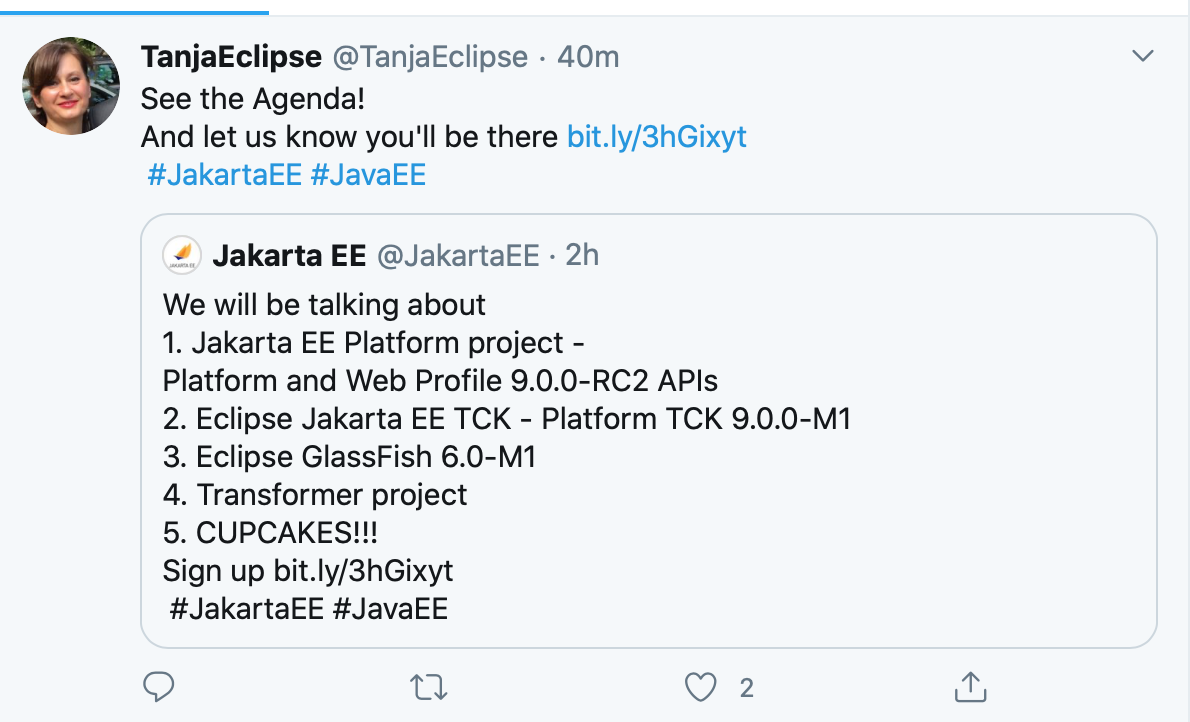This screenshot has height=722, width=1190.
Task: Click the reply speech bubble icon
Action: pos(159,686)
